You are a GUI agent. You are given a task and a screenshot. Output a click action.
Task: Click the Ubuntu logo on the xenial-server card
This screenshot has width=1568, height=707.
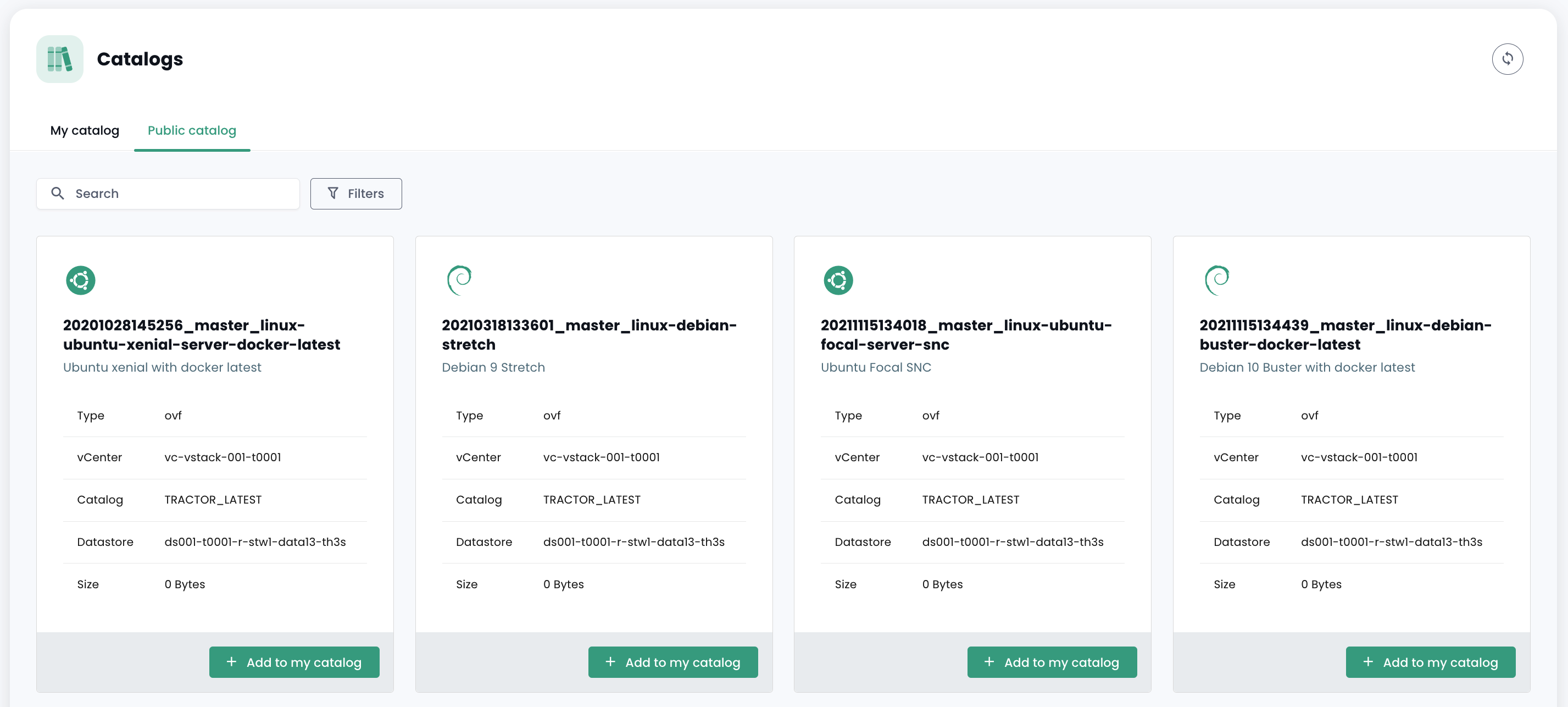tap(80, 280)
